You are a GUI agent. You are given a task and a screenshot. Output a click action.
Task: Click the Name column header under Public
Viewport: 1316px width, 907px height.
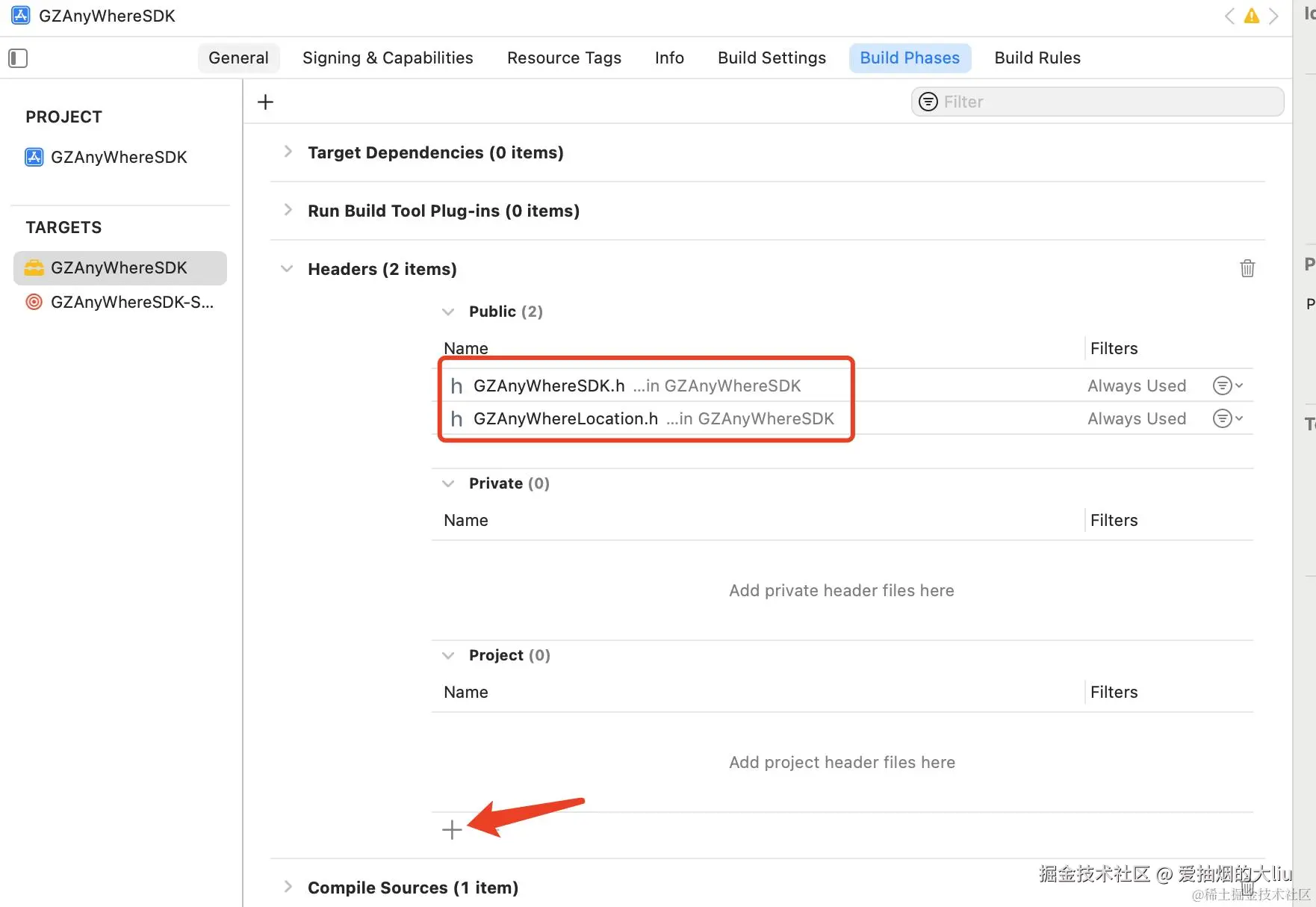pyautogui.click(x=466, y=348)
